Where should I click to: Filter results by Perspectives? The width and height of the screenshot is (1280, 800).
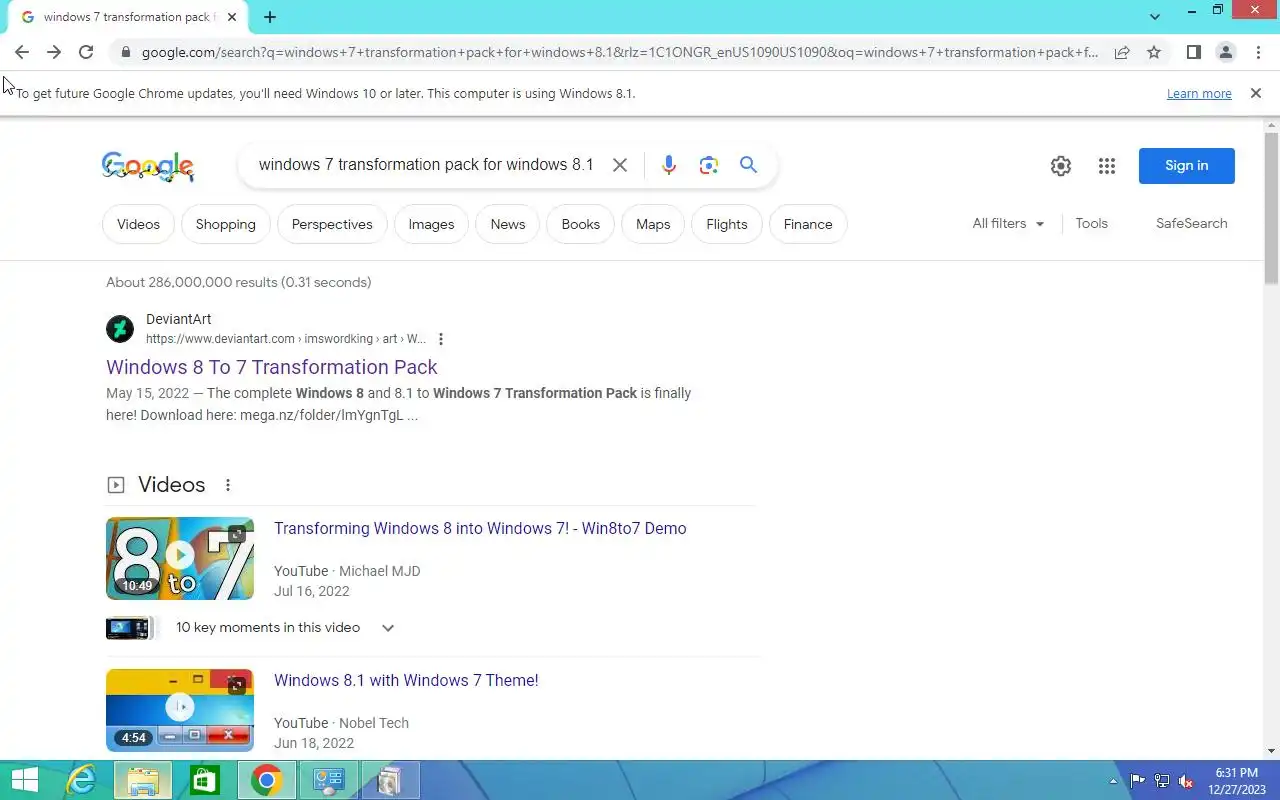[332, 224]
